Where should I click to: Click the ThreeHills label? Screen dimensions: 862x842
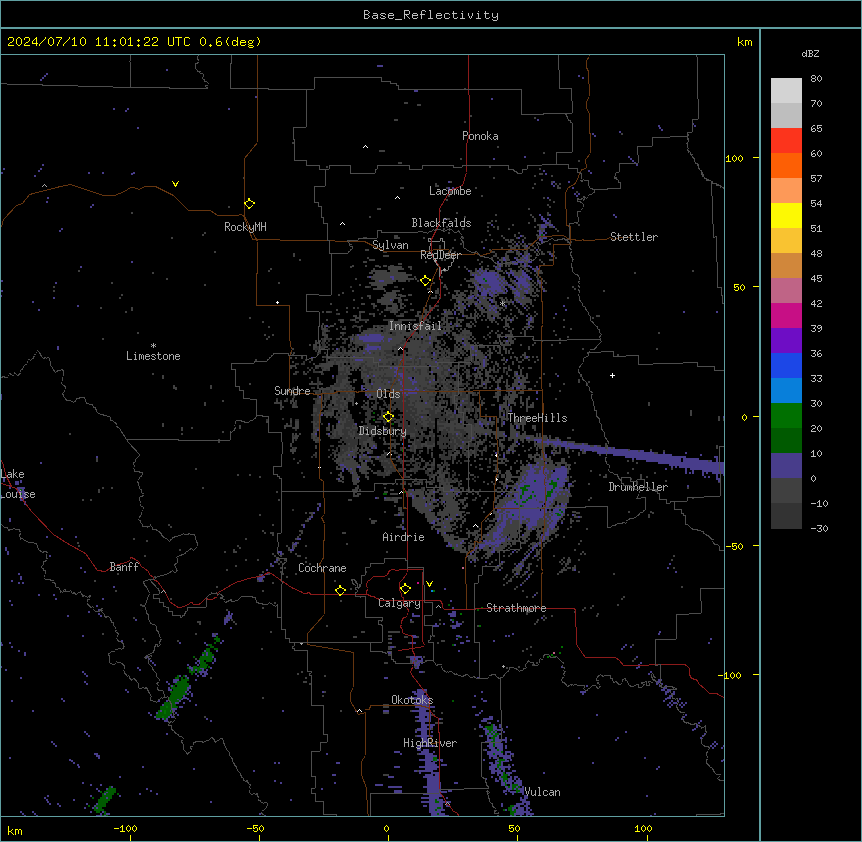tap(538, 418)
